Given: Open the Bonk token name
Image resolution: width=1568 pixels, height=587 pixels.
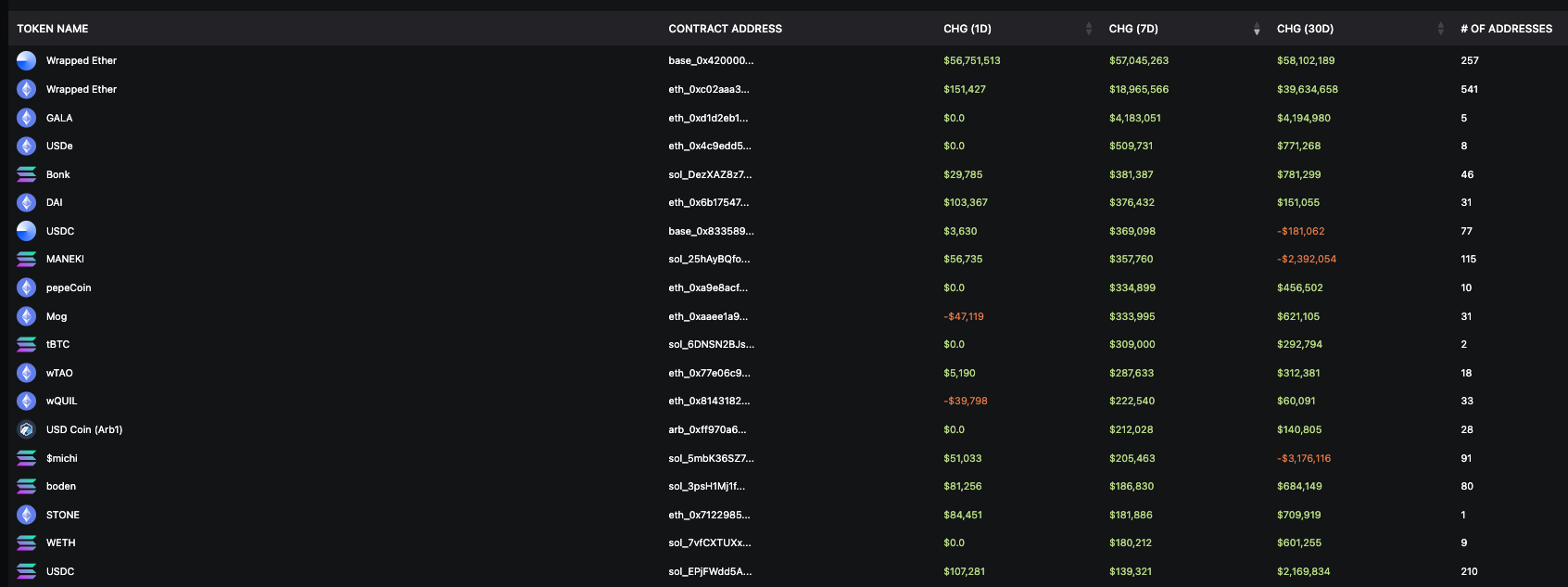Looking at the screenshot, I should click(58, 174).
